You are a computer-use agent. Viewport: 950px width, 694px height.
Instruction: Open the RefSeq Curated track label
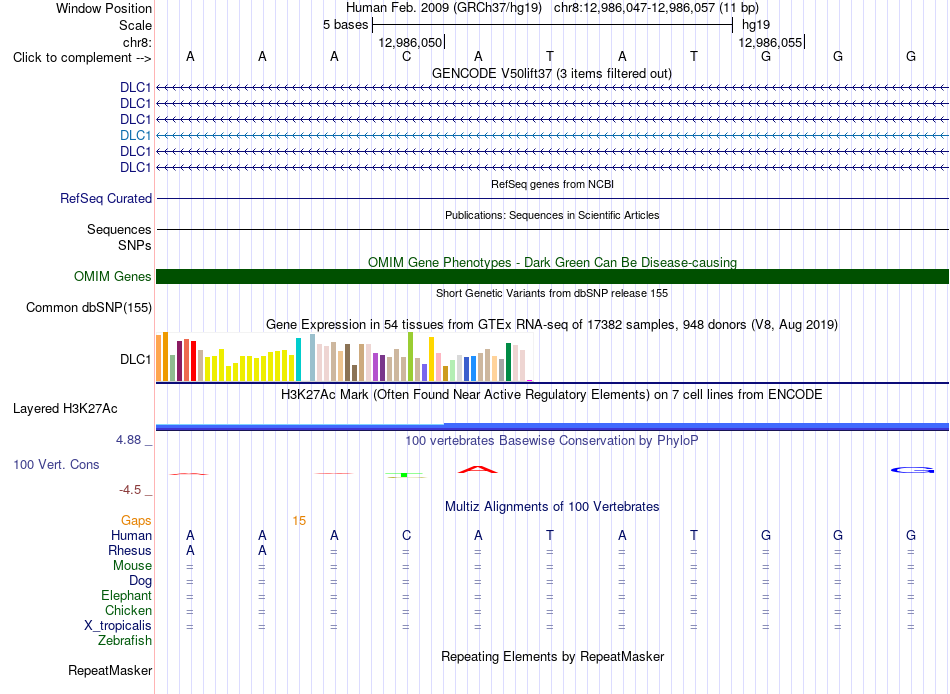tap(106, 198)
